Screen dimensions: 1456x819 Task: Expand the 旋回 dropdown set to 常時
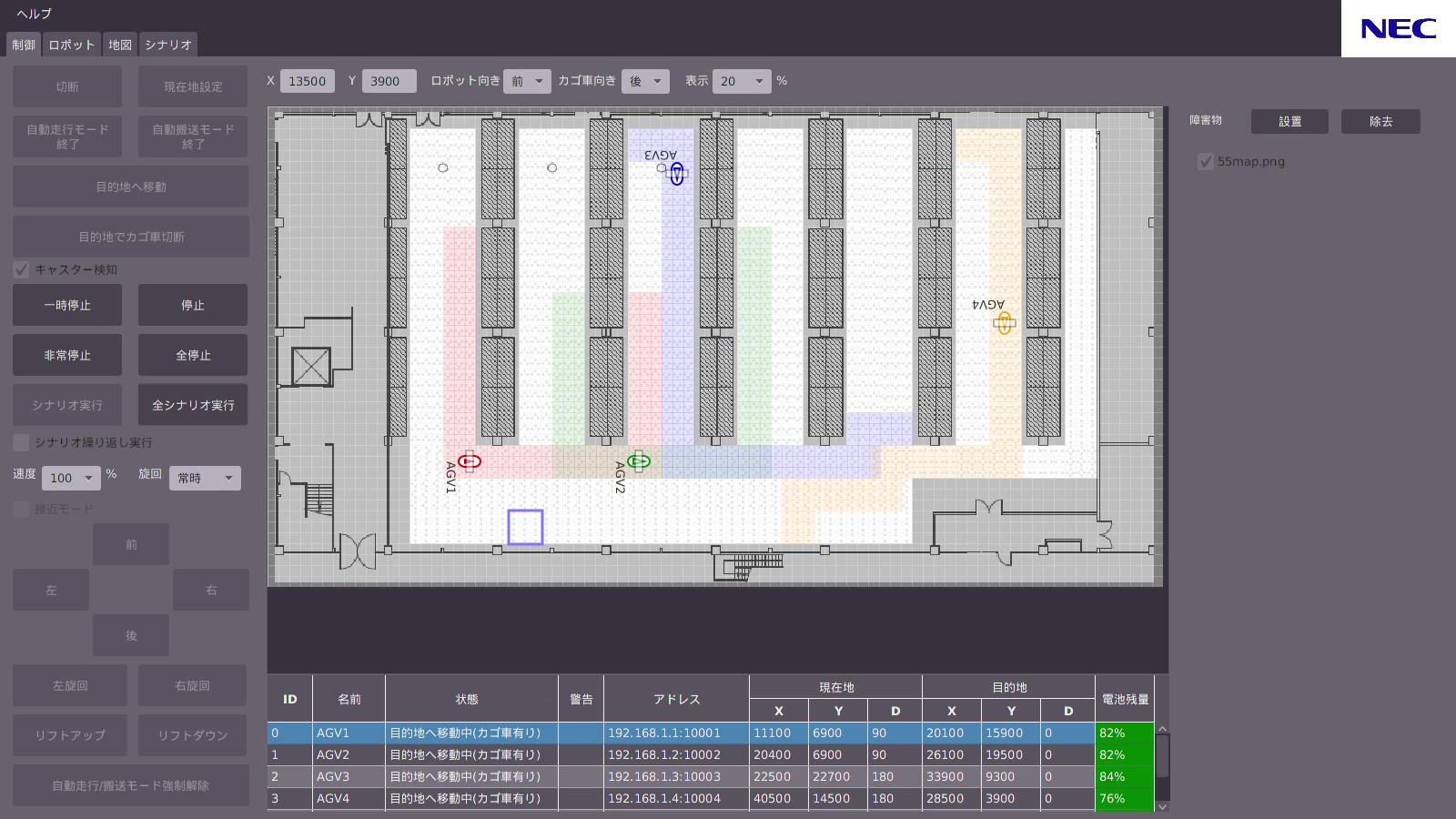pyautogui.click(x=205, y=478)
